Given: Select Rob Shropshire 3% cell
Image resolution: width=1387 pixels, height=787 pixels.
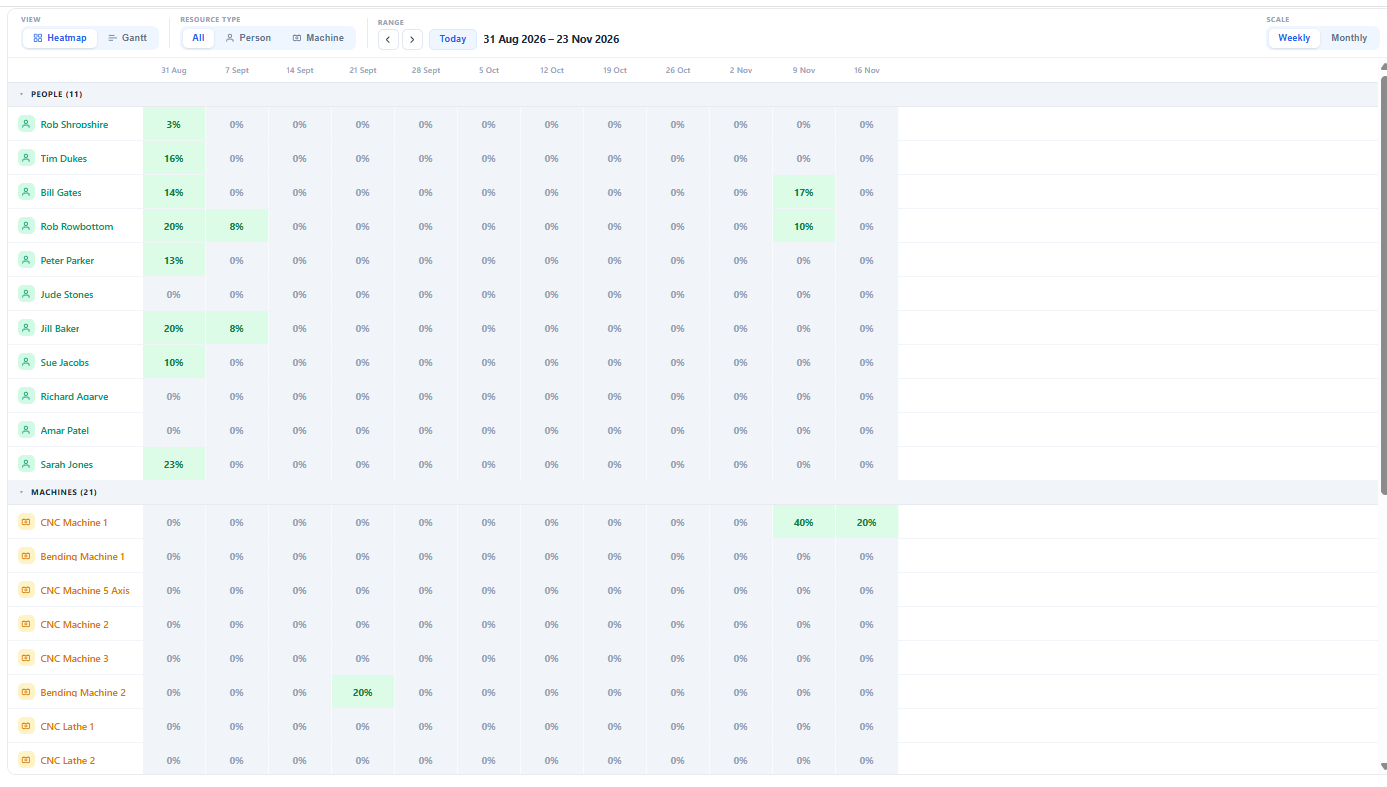Looking at the screenshot, I should coord(174,124).
